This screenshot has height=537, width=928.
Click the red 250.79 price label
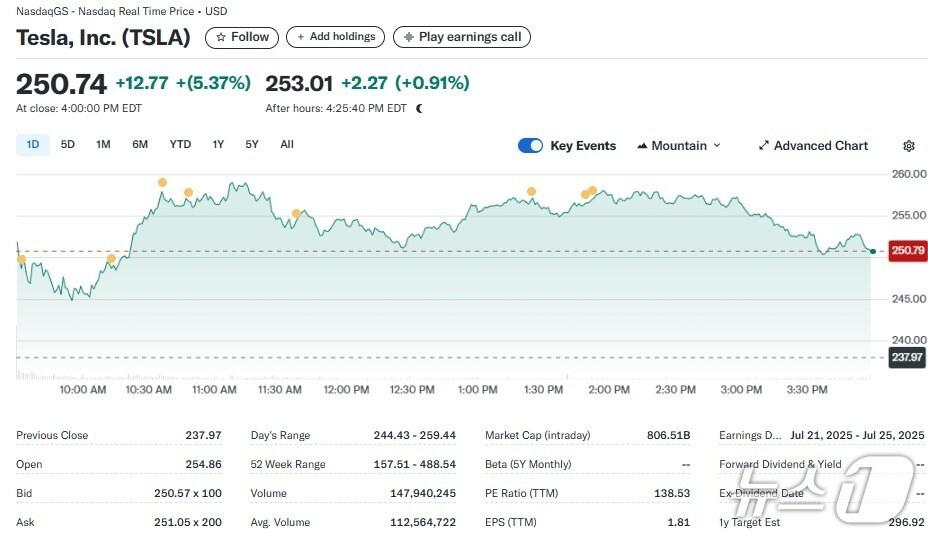[x=907, y=251]
